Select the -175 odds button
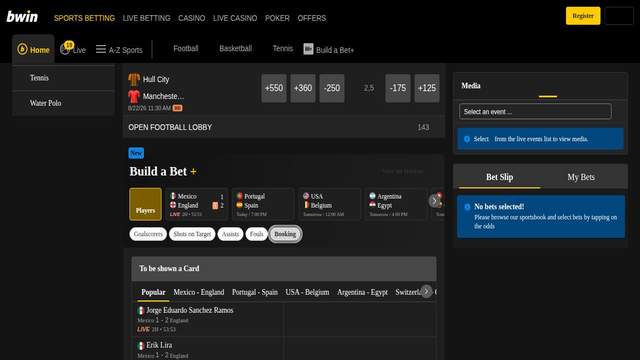 [398, 88]
